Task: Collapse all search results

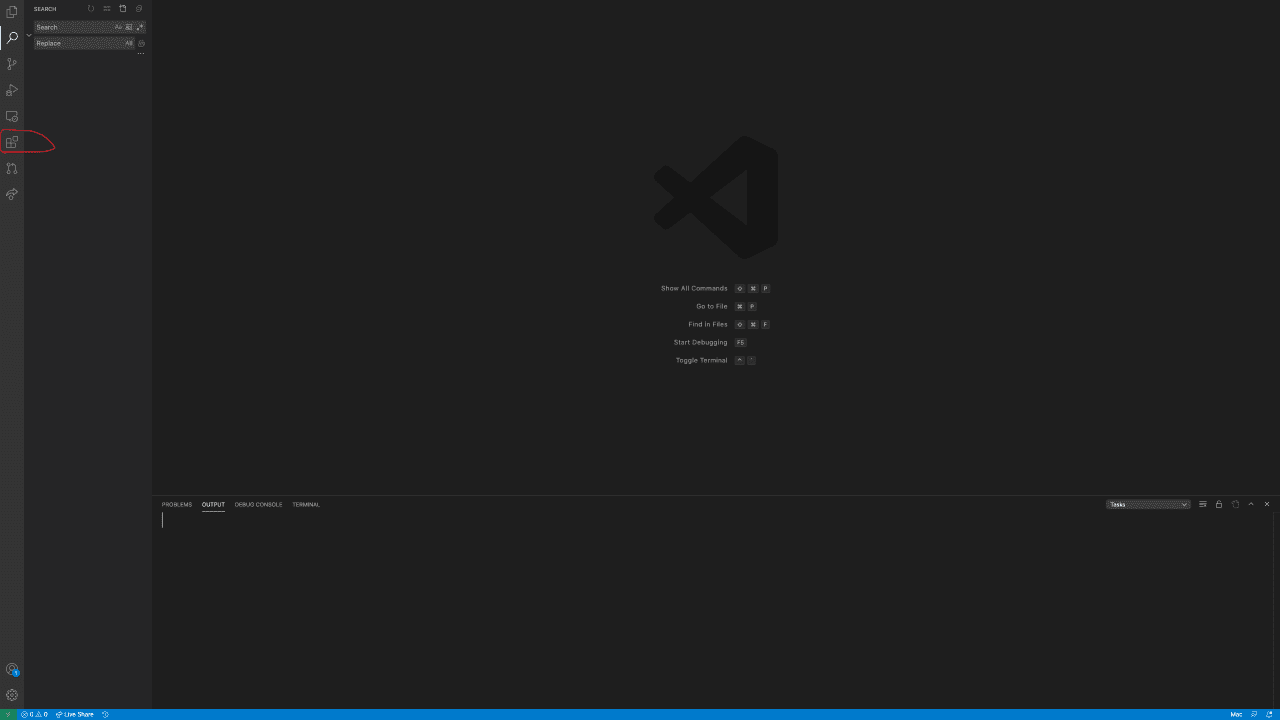Action: pyautogui.click(x=139, y=9)
